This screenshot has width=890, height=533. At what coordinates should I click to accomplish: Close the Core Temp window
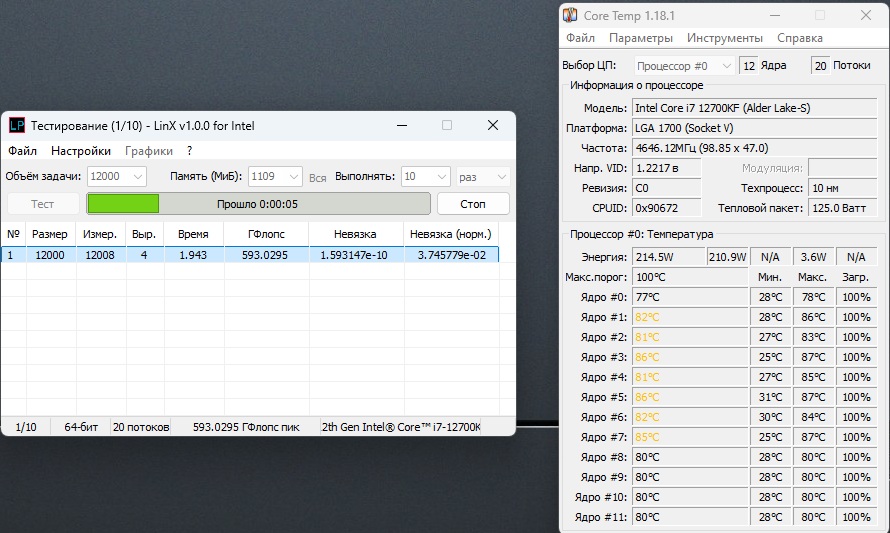coord(866,15)
